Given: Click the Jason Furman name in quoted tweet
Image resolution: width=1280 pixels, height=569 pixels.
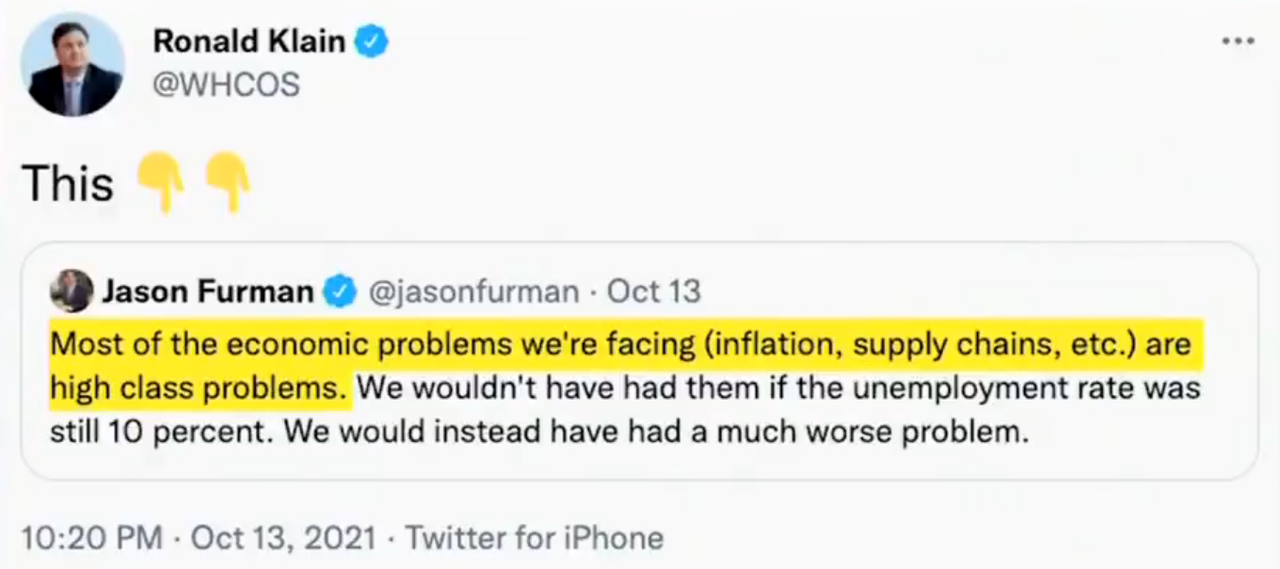Looking at the screenshot, I should tap(208, 292).
